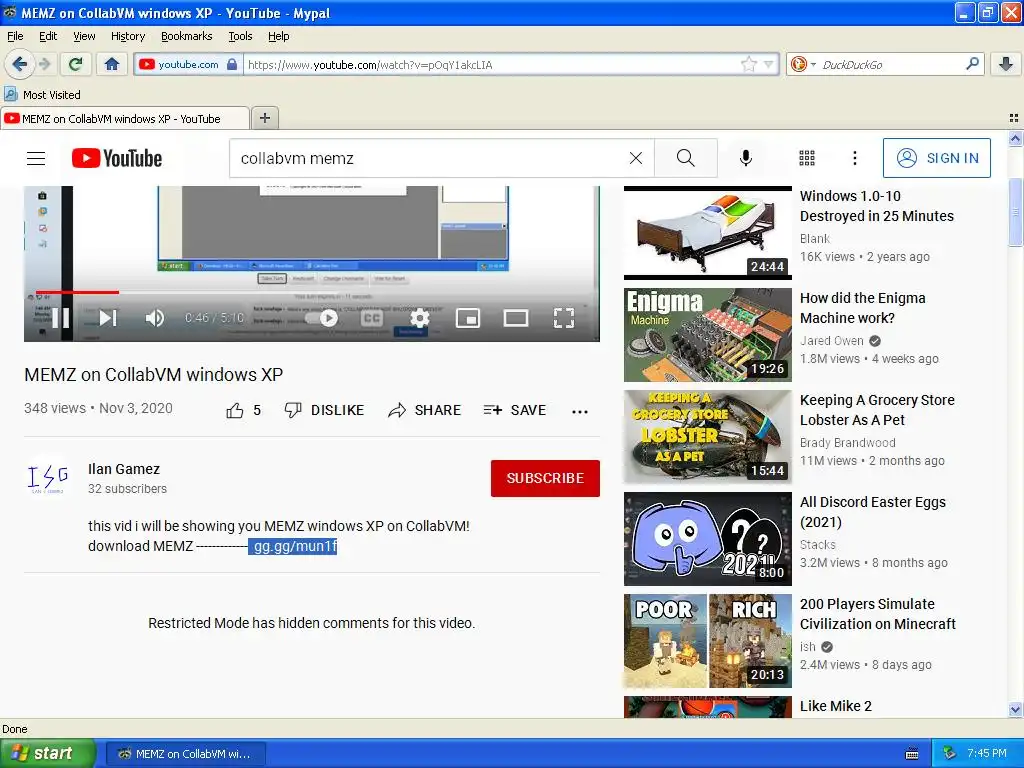Open a new tab with plus button
Screen dimensions: 1024x768
pos(264,118)
